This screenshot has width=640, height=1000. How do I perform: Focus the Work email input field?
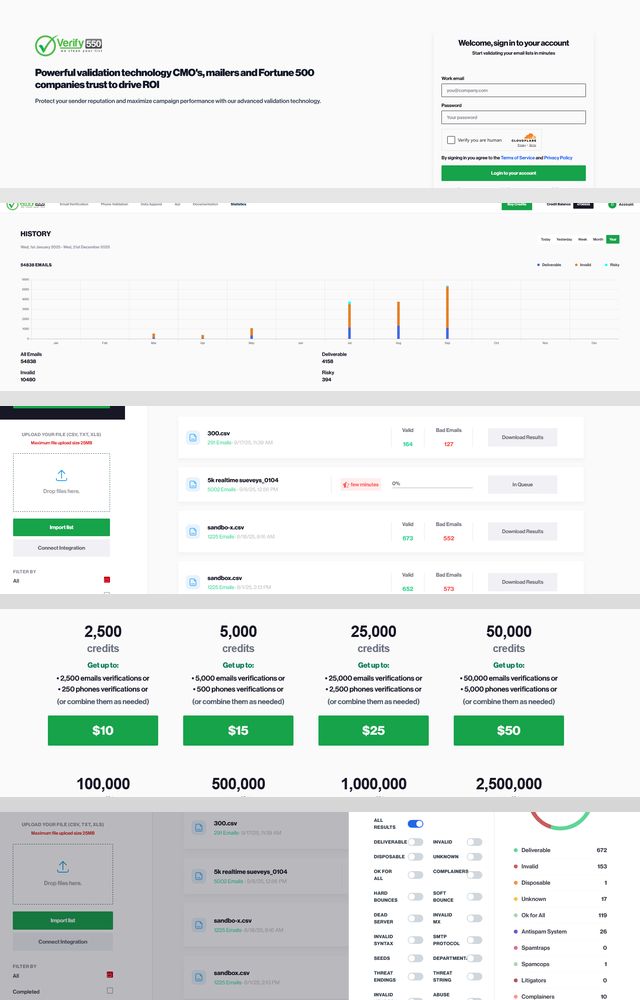pyautogui.click(x=513, y=90)
